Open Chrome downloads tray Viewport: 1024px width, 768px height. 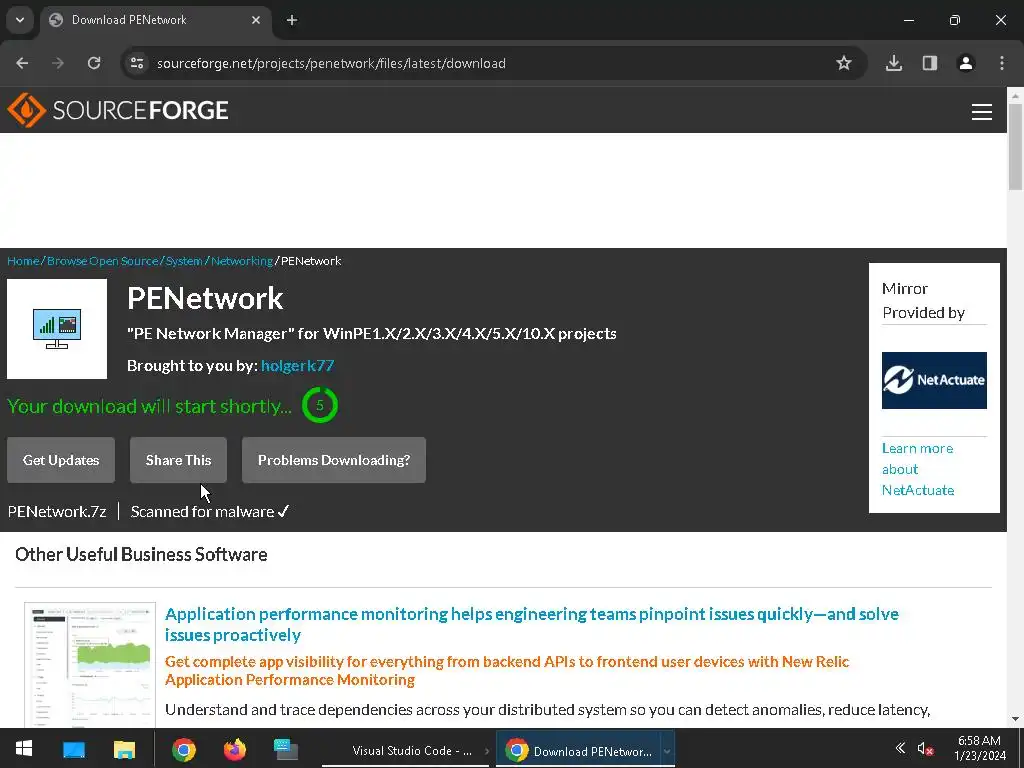pos(894,63)
